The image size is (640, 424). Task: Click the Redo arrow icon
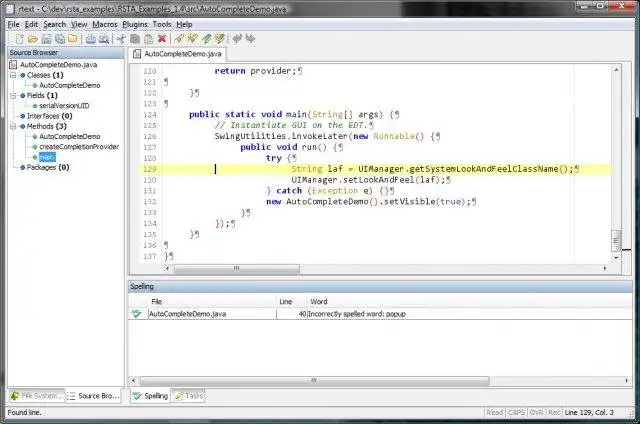point(250,39)
